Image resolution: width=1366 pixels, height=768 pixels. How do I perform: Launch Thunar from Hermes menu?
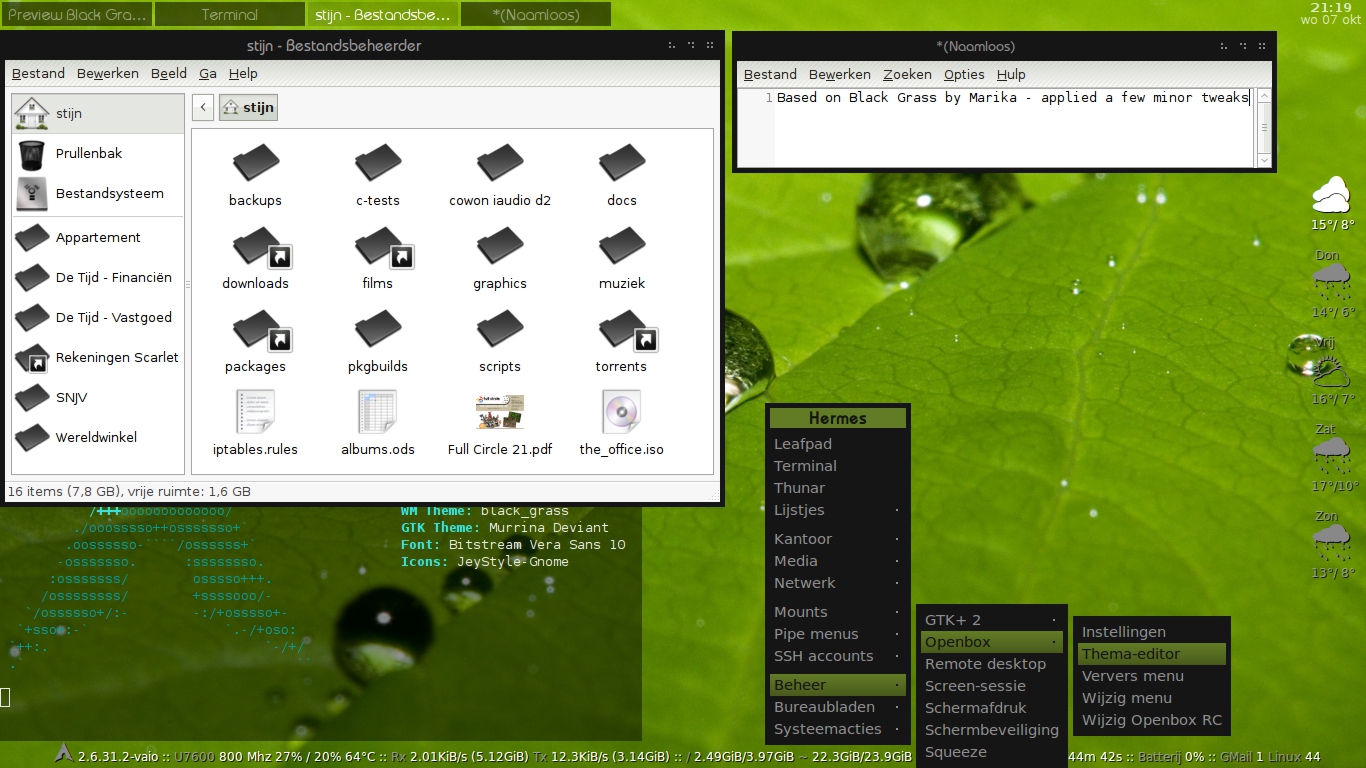(838, 488)
